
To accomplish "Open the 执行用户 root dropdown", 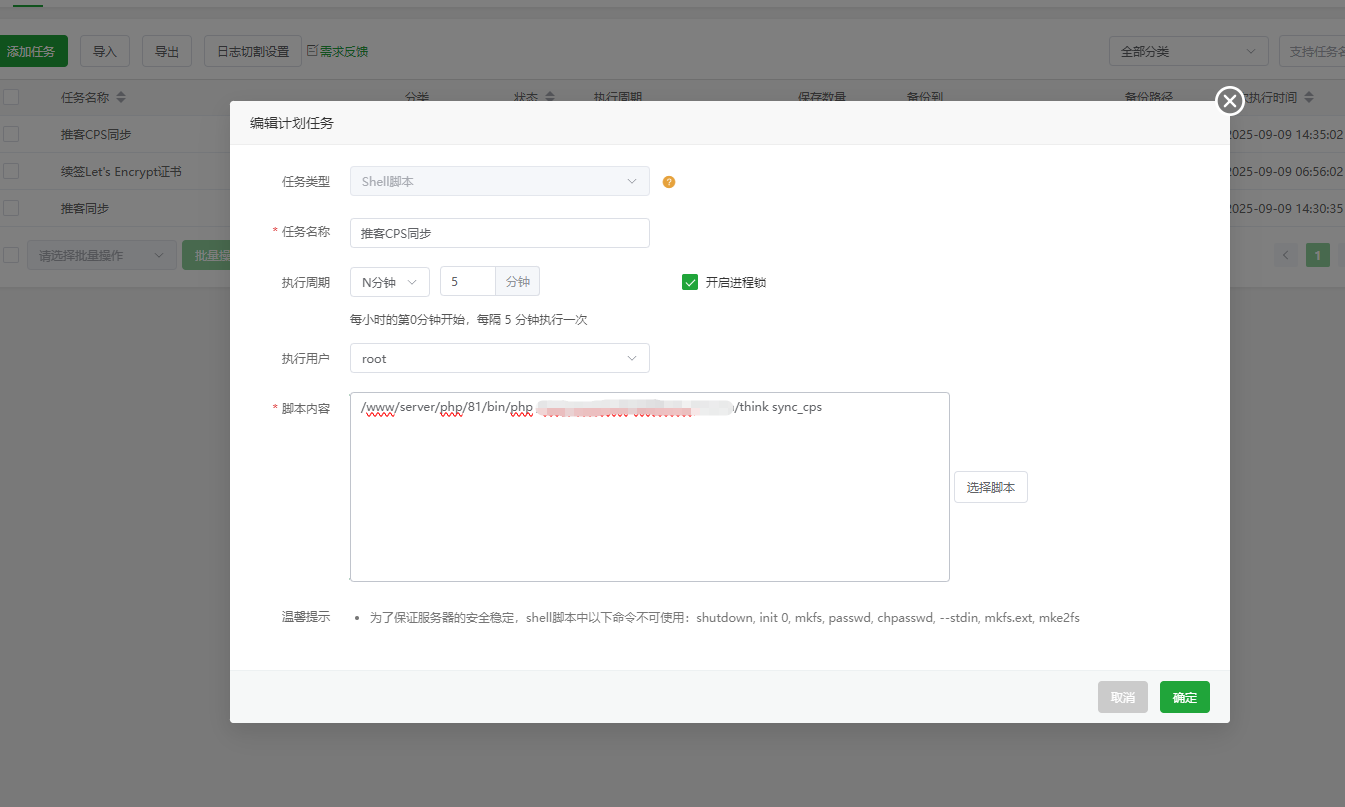I will (x=499, y=358).
